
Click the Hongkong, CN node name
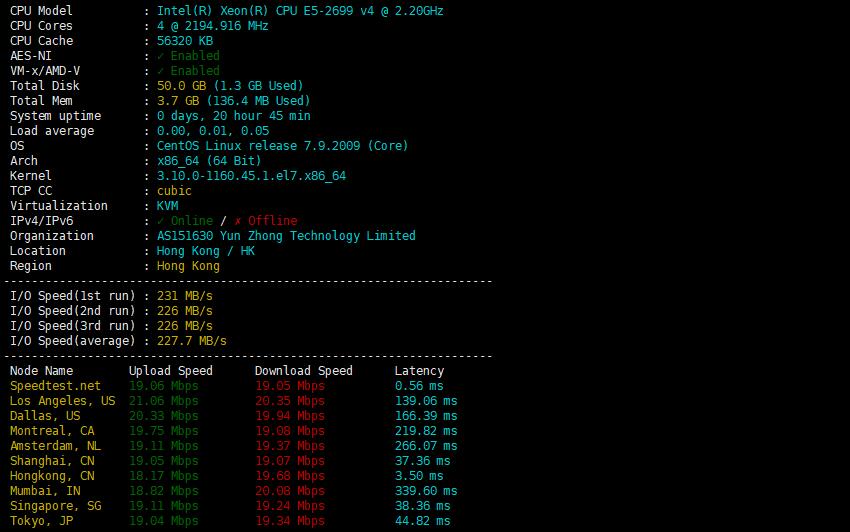(52, 476)
